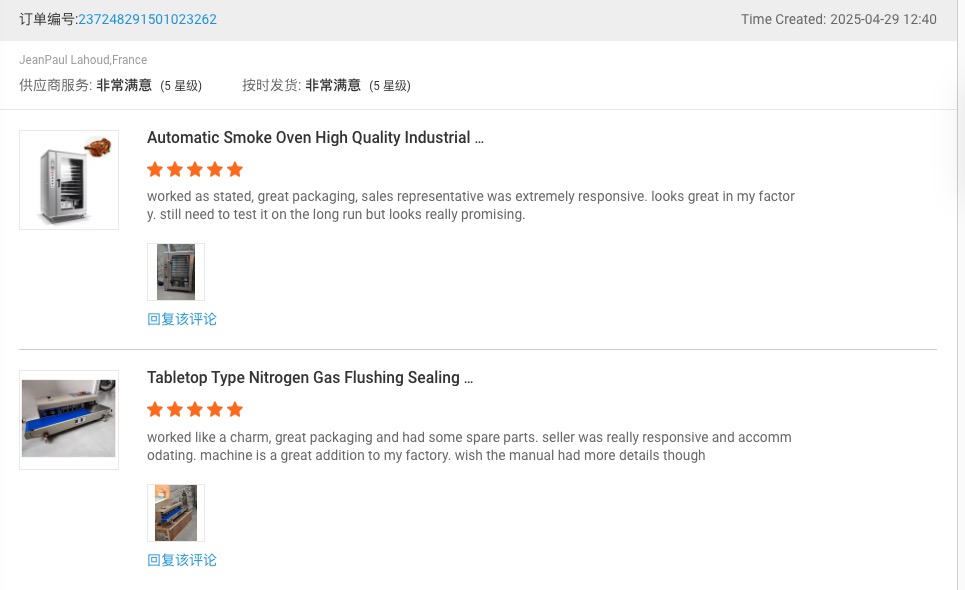The width and height of the screenshot is (965, 590).
Task: Click the fifth star of Smoke Oven rating
Action: (x=235, y=169)
